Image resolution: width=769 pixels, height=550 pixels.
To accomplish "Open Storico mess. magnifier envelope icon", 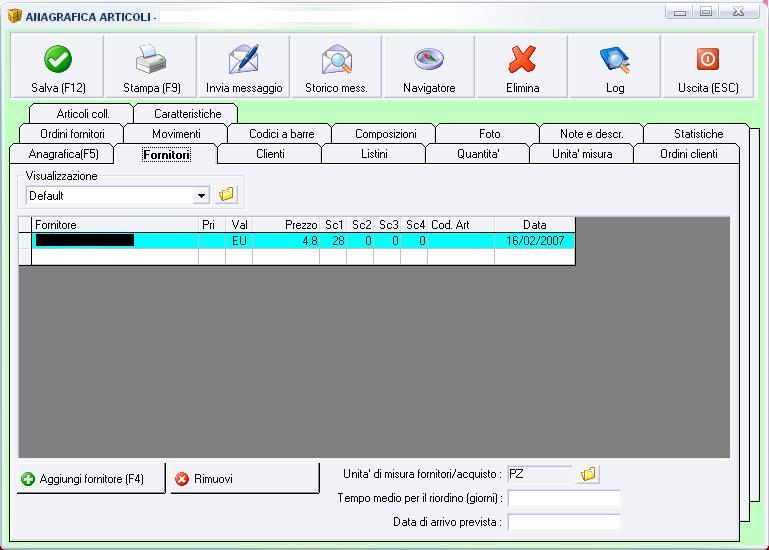I will pyautogui.click(x=336, y=59).
